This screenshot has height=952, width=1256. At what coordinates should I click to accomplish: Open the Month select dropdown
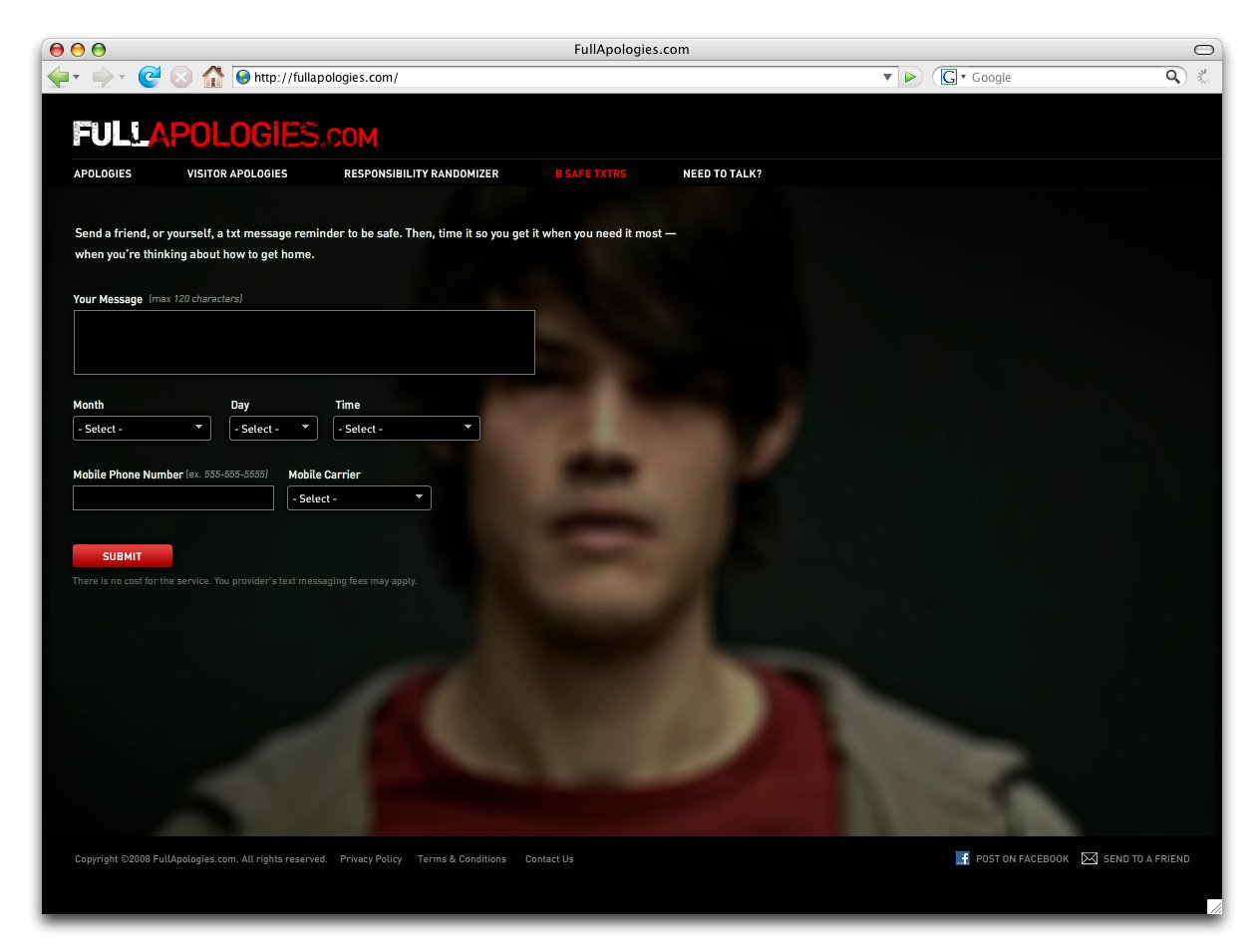pyautogui.click(x=142, y=428)
